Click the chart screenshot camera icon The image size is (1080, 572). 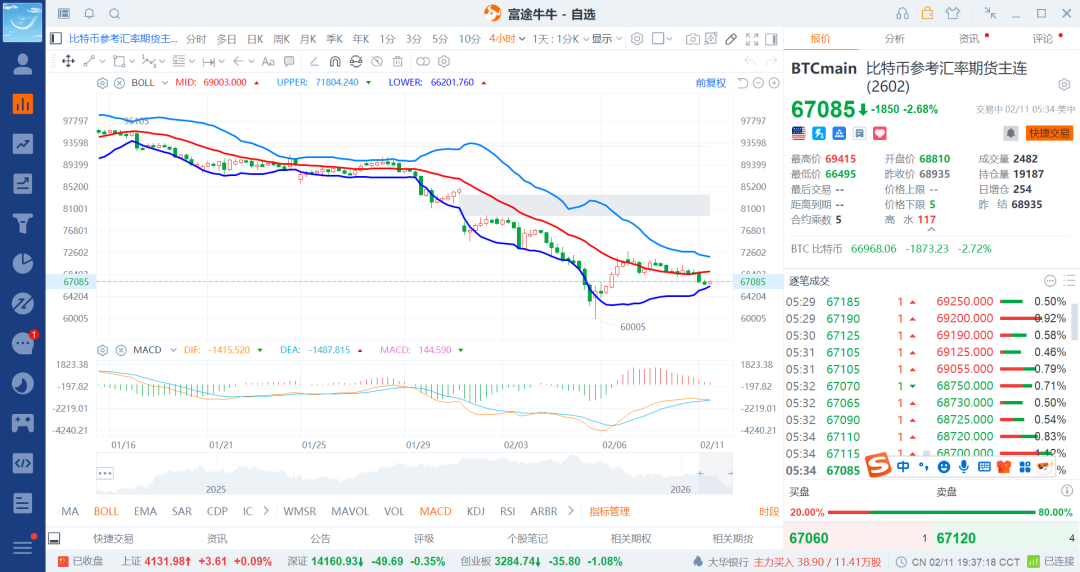click(x=692, y=39)
